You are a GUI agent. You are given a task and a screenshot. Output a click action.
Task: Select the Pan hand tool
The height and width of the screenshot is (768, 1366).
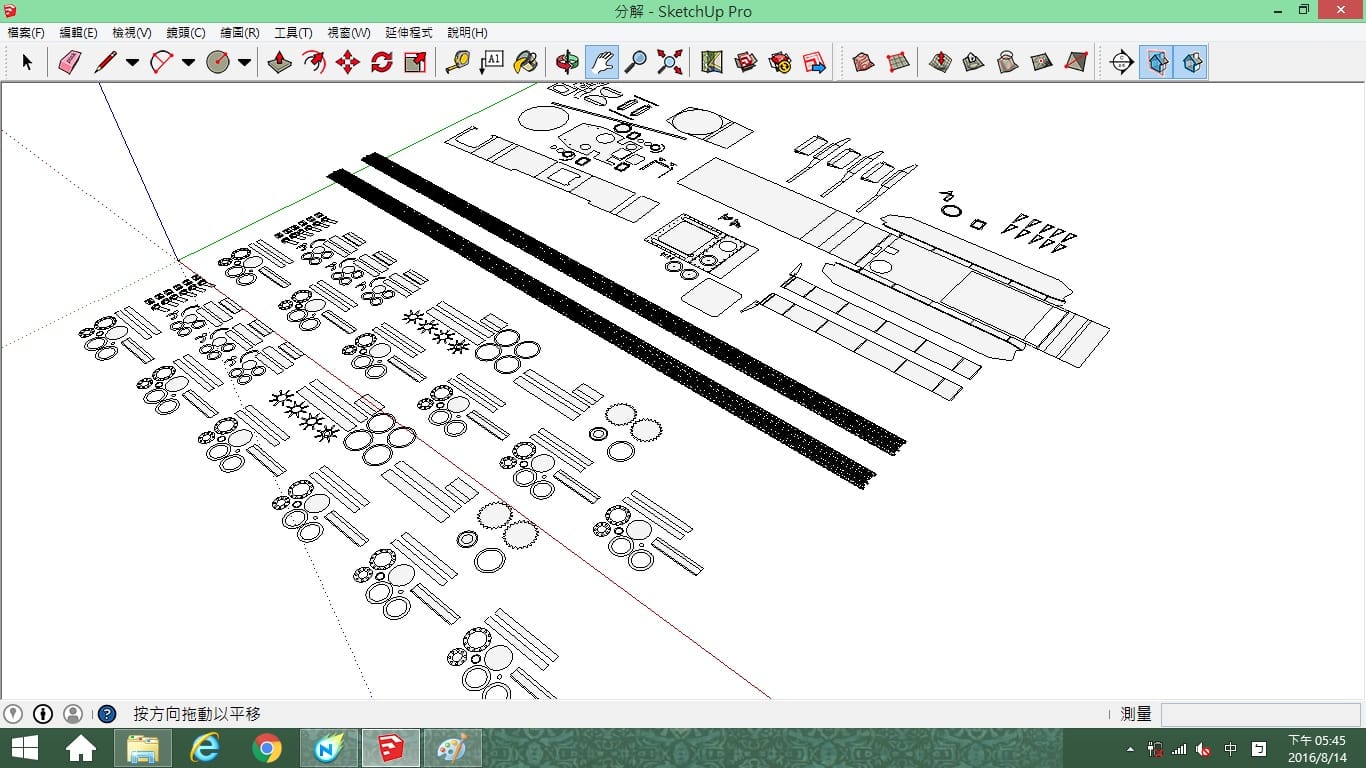601,62
